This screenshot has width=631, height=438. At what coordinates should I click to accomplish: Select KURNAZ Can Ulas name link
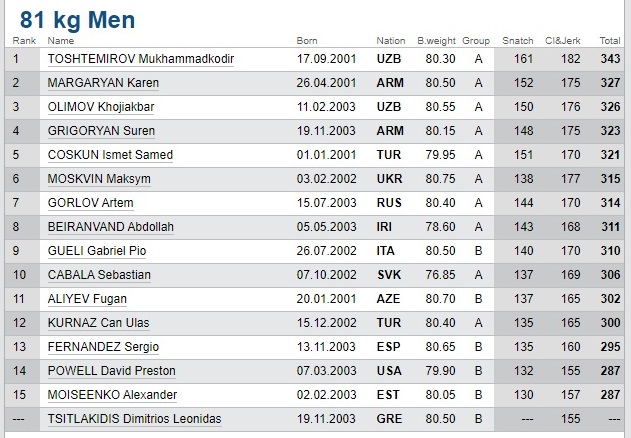(x=100, y=323)
